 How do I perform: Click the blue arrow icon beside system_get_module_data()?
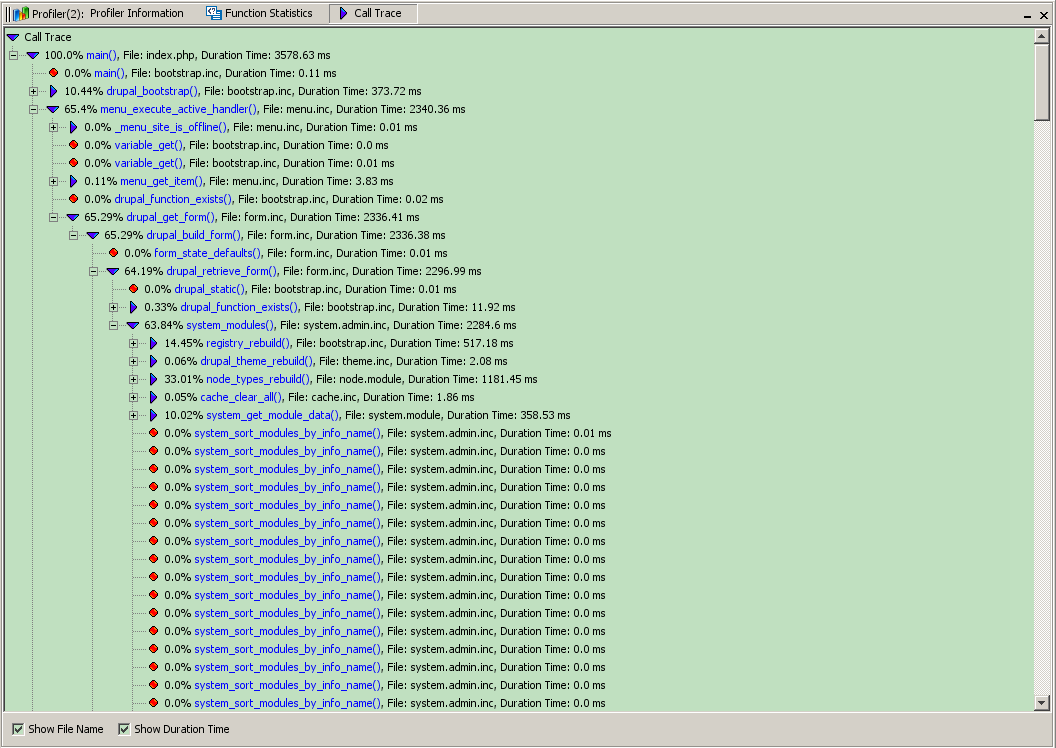153,415
